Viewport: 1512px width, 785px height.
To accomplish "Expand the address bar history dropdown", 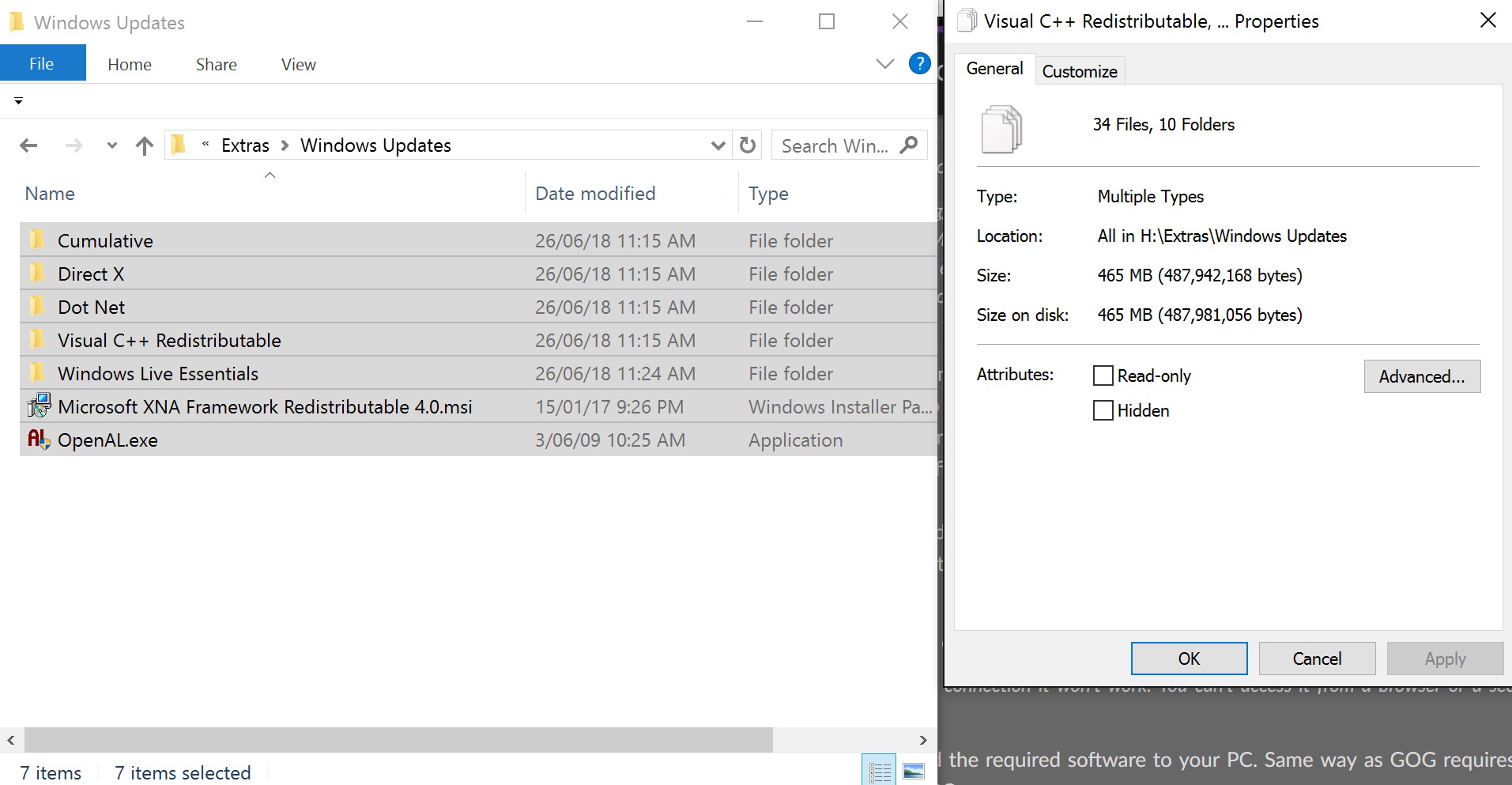I will click(718, 145).
